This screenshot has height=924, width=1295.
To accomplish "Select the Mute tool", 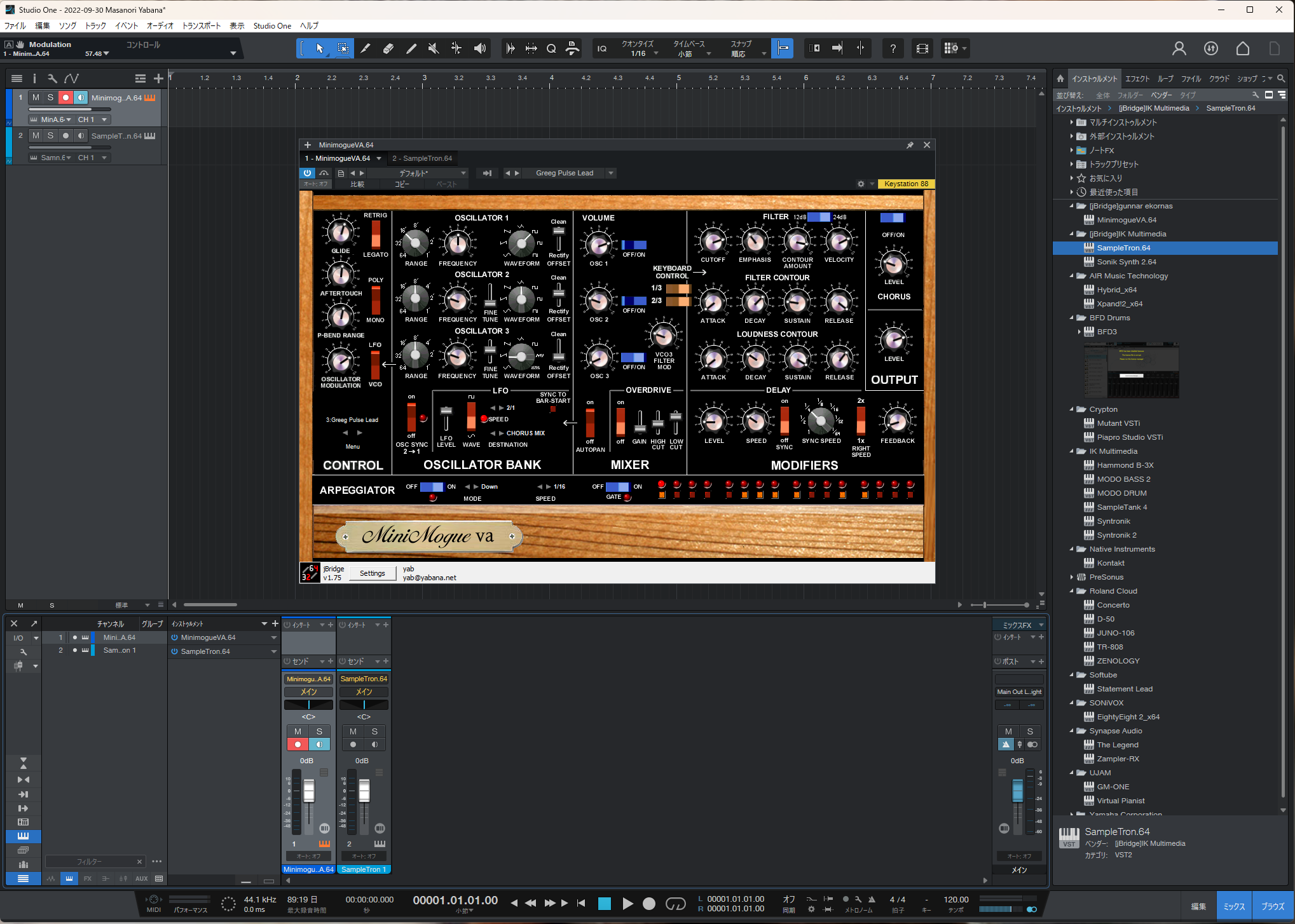I will pyautogui.click(x=434, y=48).
